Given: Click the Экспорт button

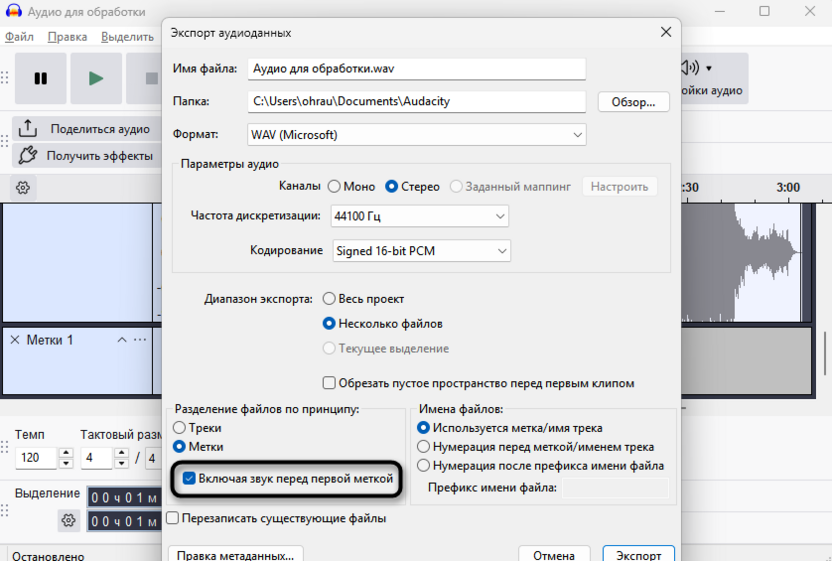Looking at the screenshot, I should pyautogui.click(x=638, y=554).
